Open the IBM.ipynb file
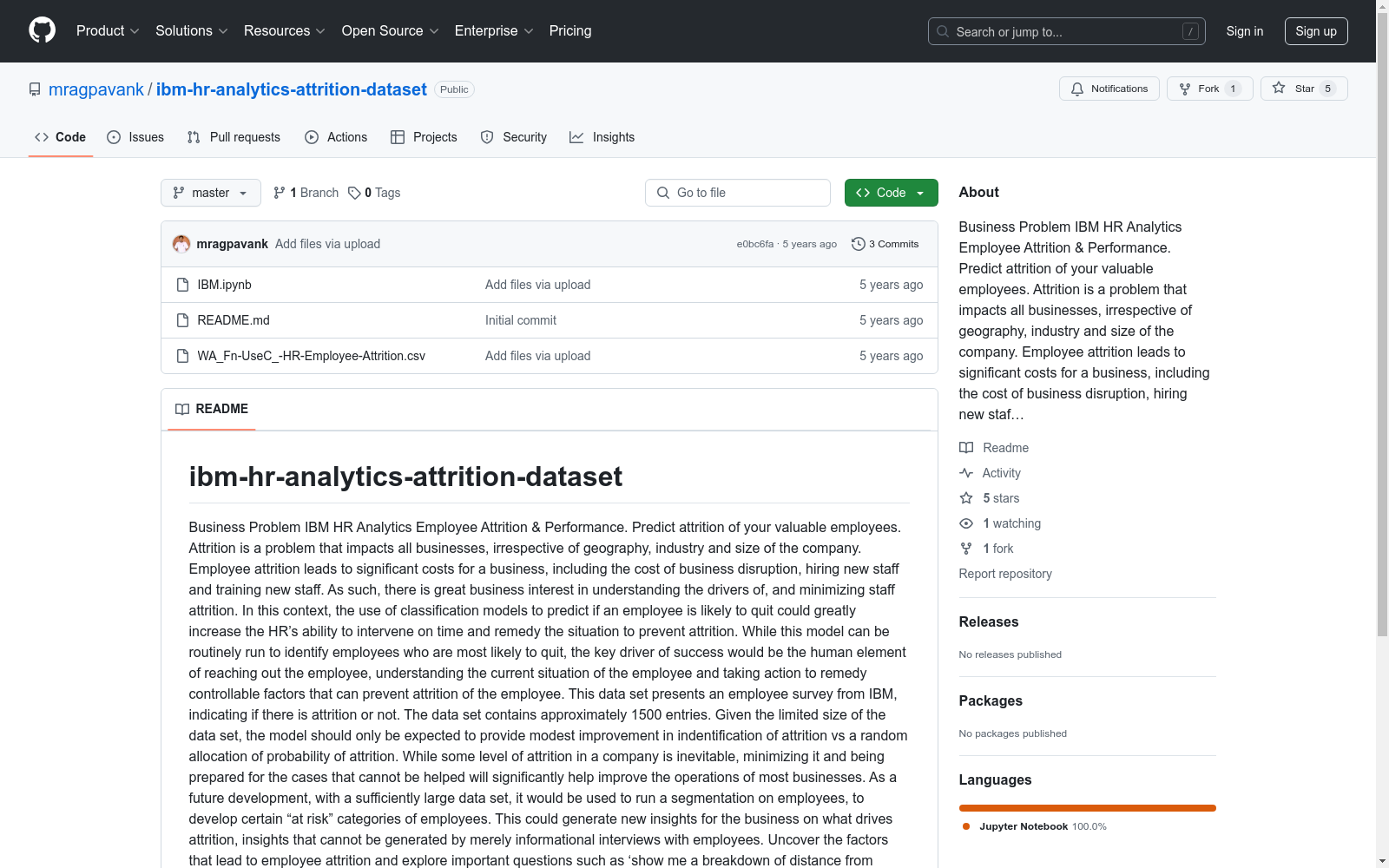 pos(224,285)
